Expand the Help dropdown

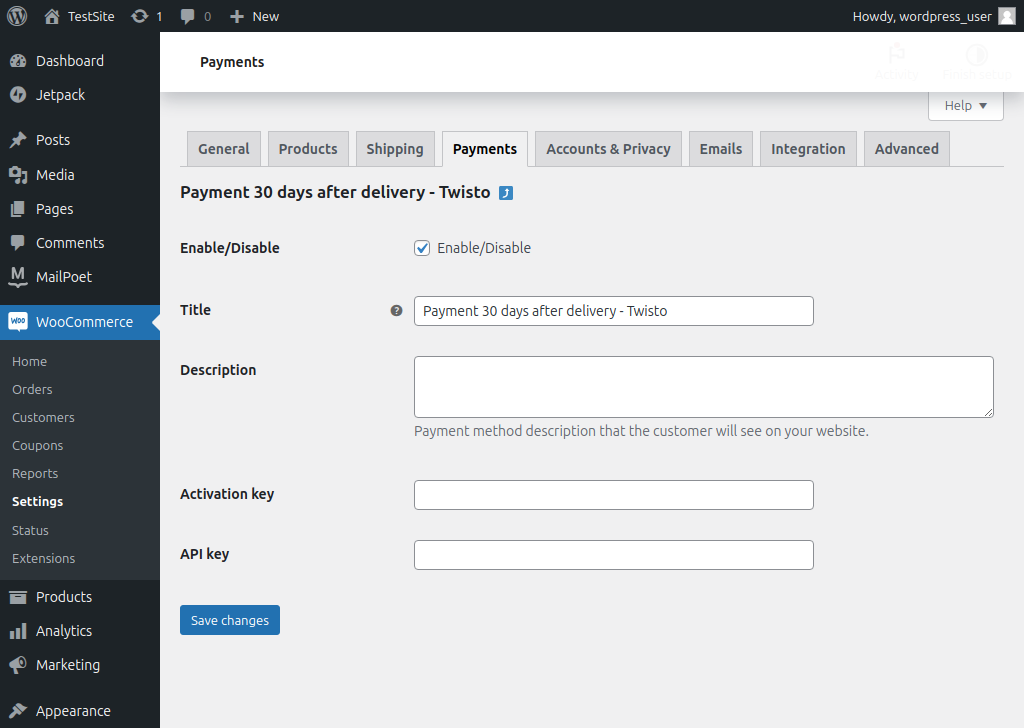coord(964,104)
